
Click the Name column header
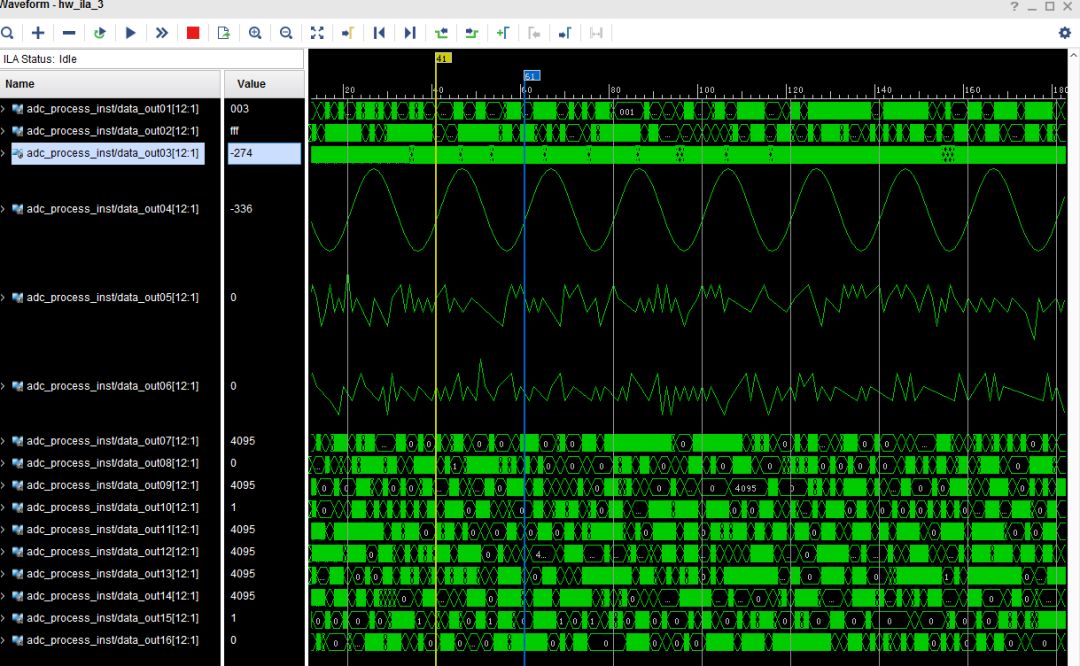(110, 84)
